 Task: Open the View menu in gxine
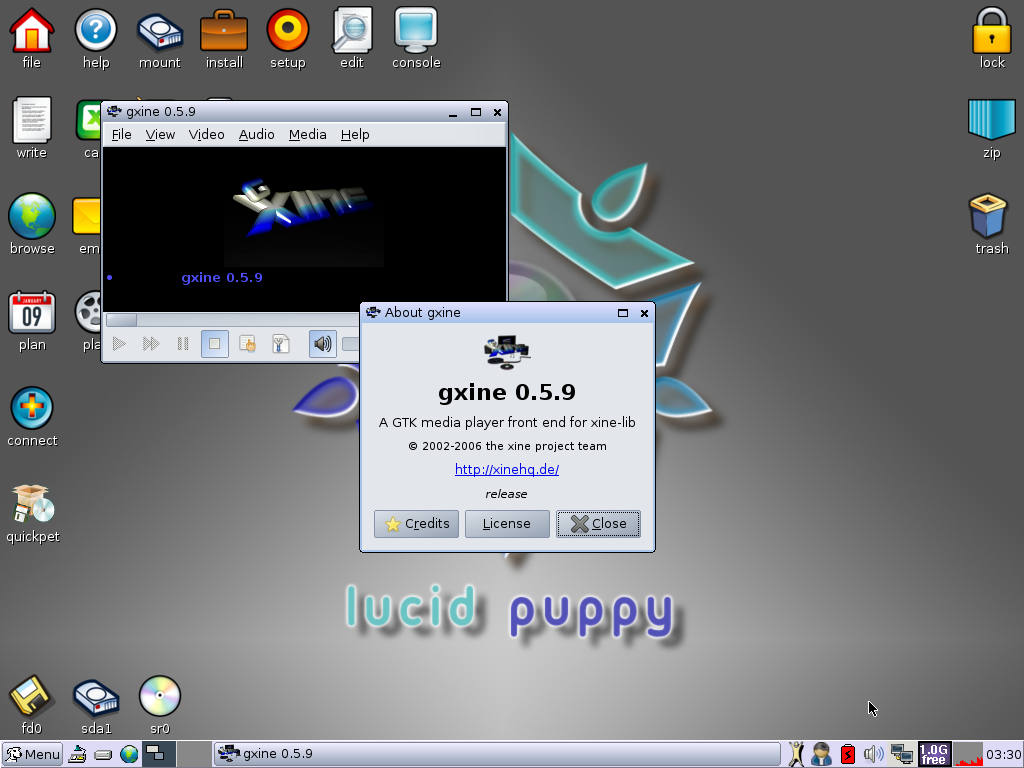pyautogui.click(x=160, y=135)
